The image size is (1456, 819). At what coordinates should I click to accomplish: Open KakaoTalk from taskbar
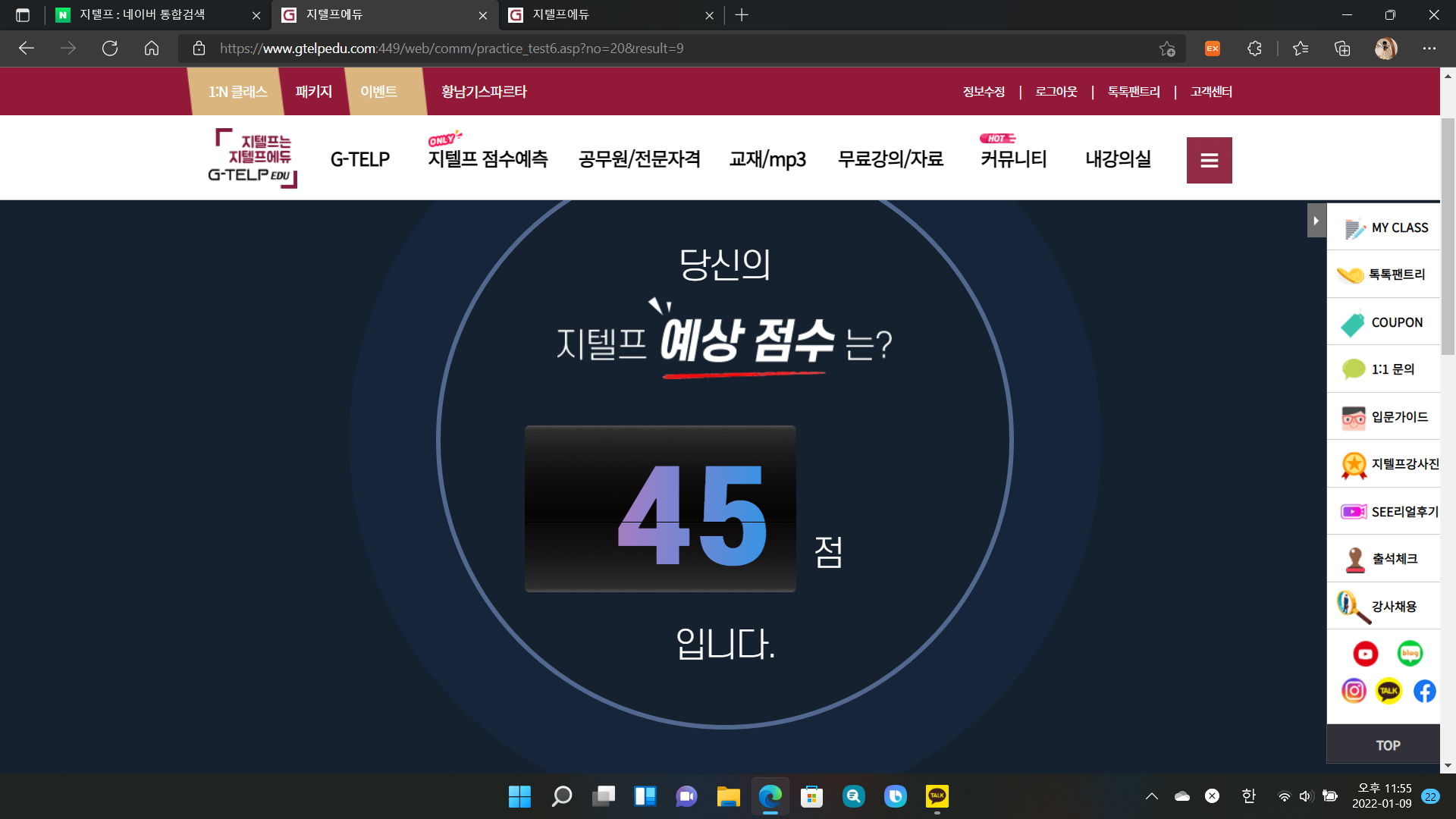[x=937, y=796]
